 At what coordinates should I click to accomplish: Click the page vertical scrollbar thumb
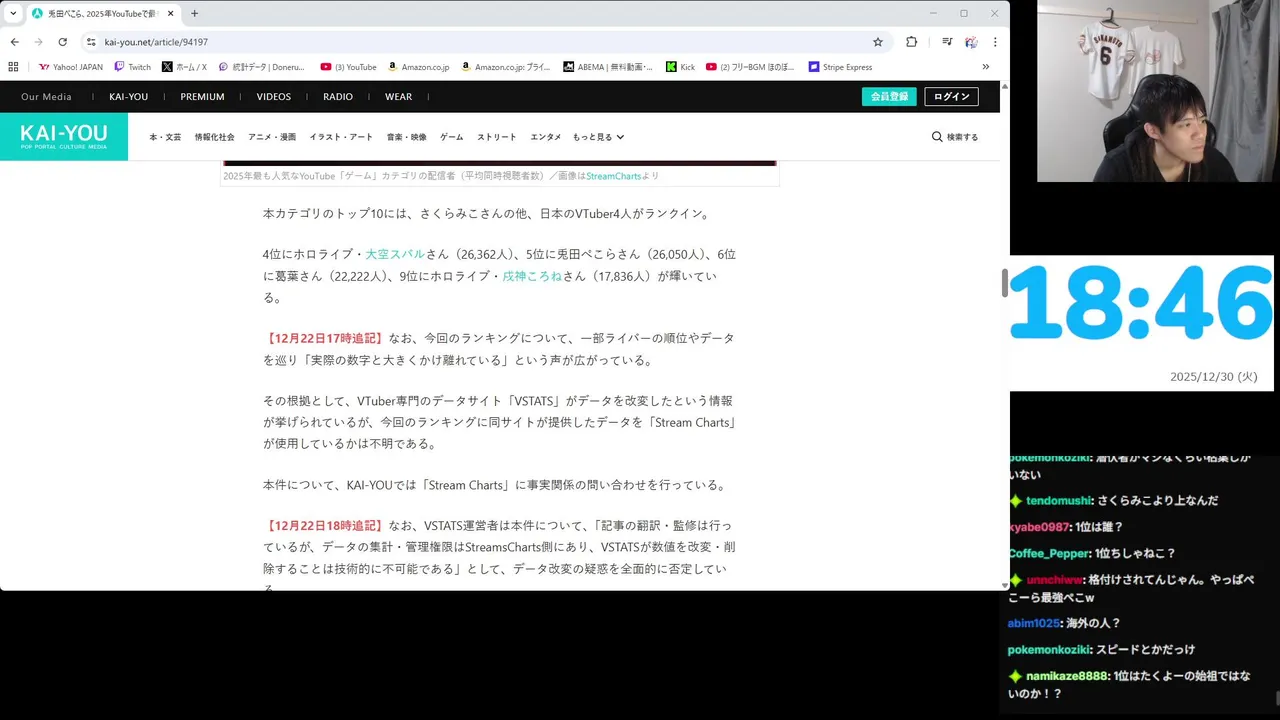coord(1005,283)
